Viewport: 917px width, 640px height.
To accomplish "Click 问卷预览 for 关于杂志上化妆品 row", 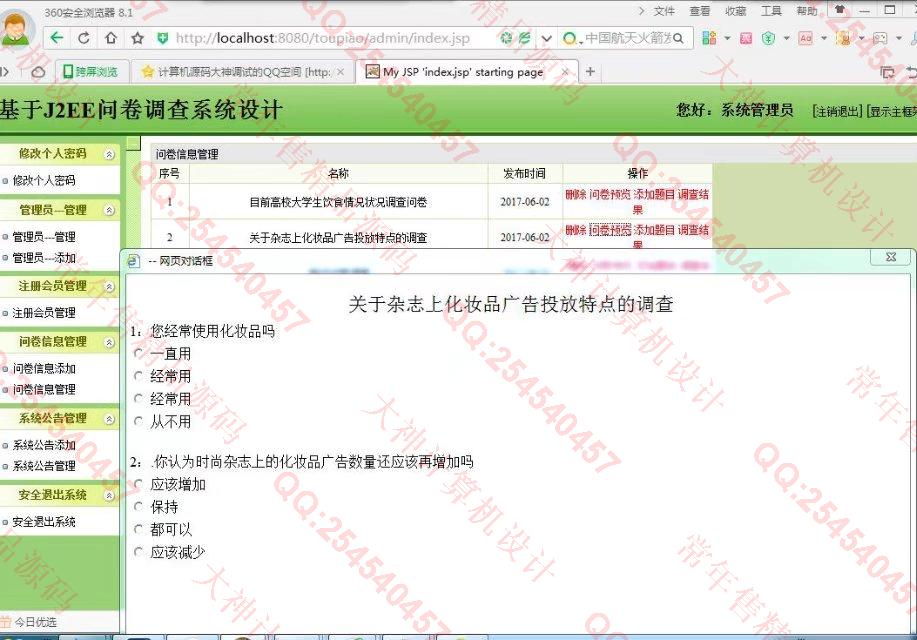I will (x=610, y=230).
